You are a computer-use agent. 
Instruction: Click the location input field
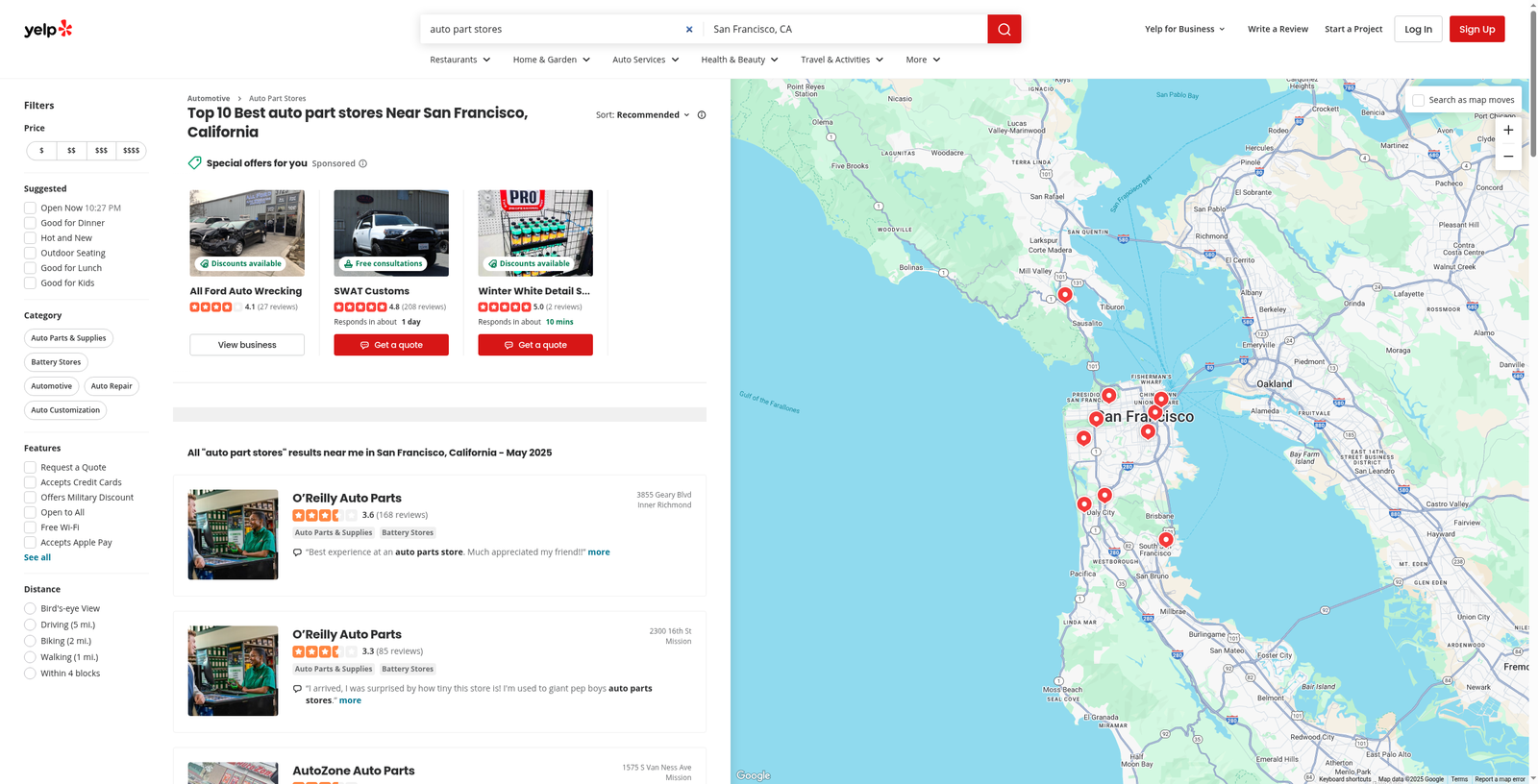coord(846,29)
